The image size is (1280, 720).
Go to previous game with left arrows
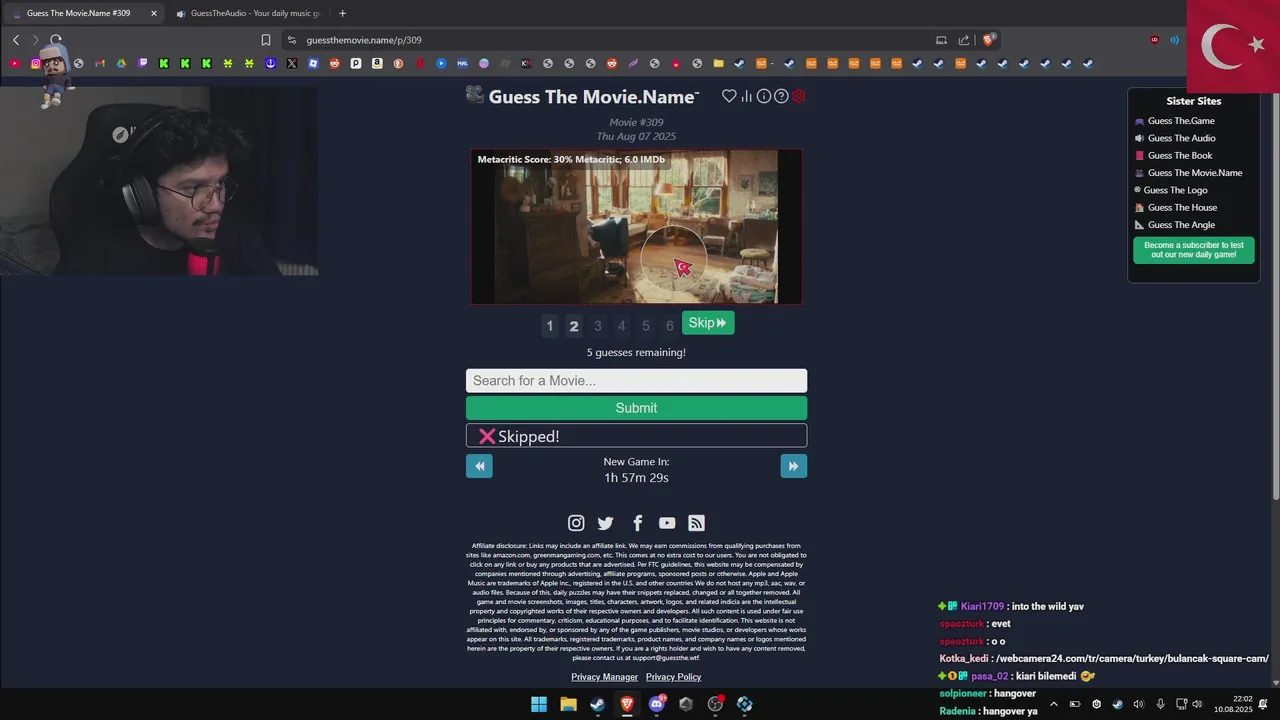pos(479,466)
